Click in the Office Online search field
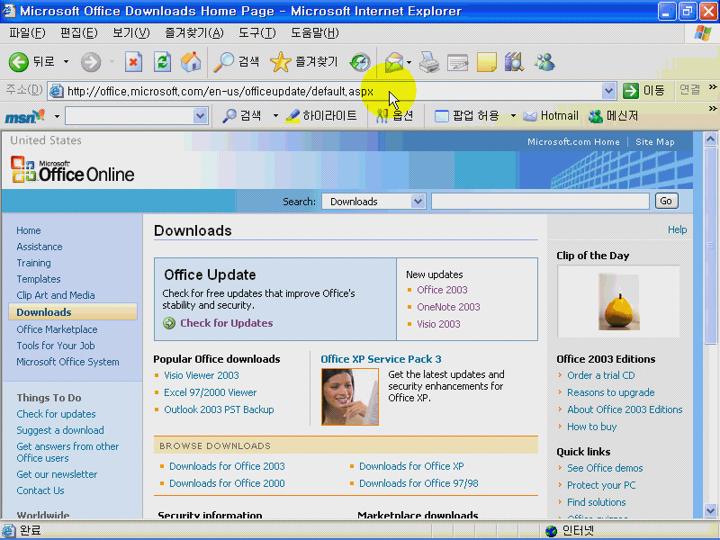Screen dimensions: 720x540 (540, 202)
